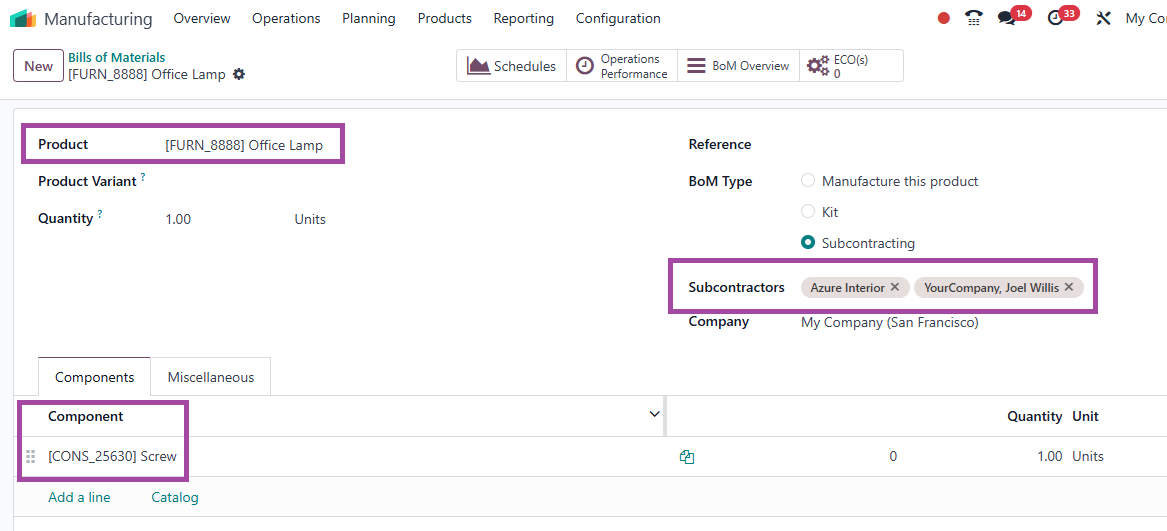
Task: Open the VoIP phone icon
Action: [x=973, y=19]
